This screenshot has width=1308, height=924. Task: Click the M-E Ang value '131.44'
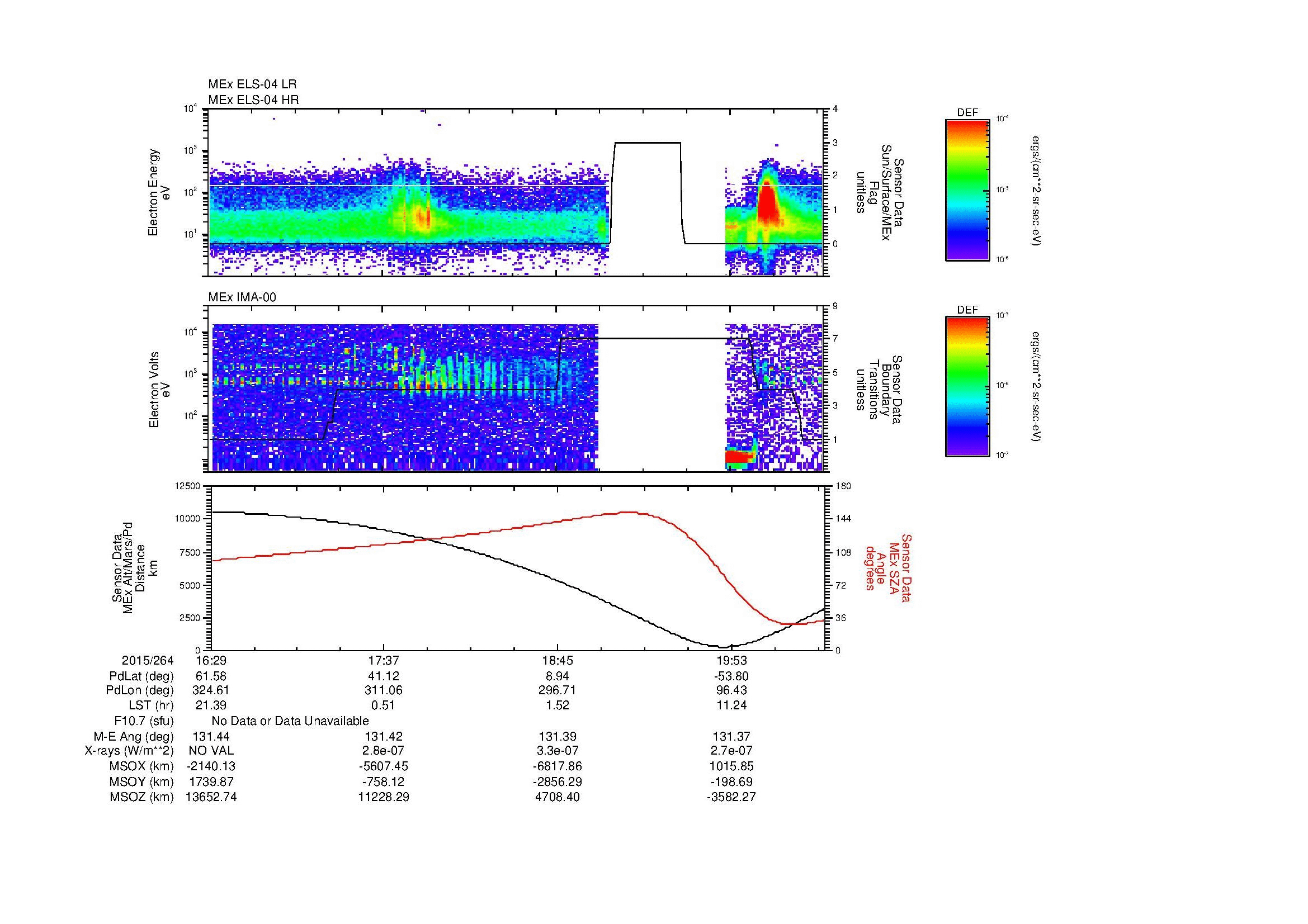tap(211, 737)
